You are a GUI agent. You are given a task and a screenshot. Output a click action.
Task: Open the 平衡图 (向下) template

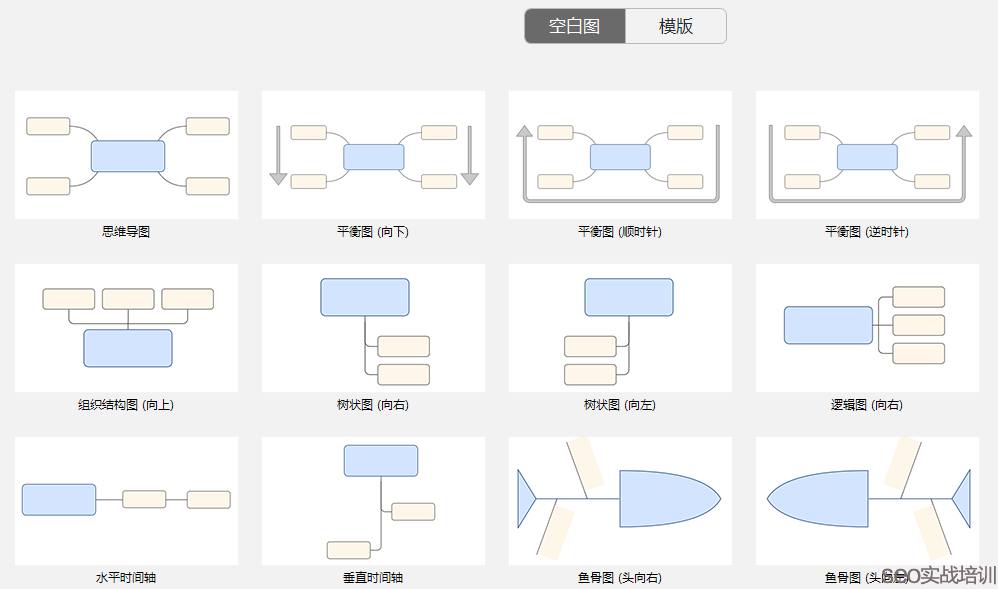coord(373,154)
